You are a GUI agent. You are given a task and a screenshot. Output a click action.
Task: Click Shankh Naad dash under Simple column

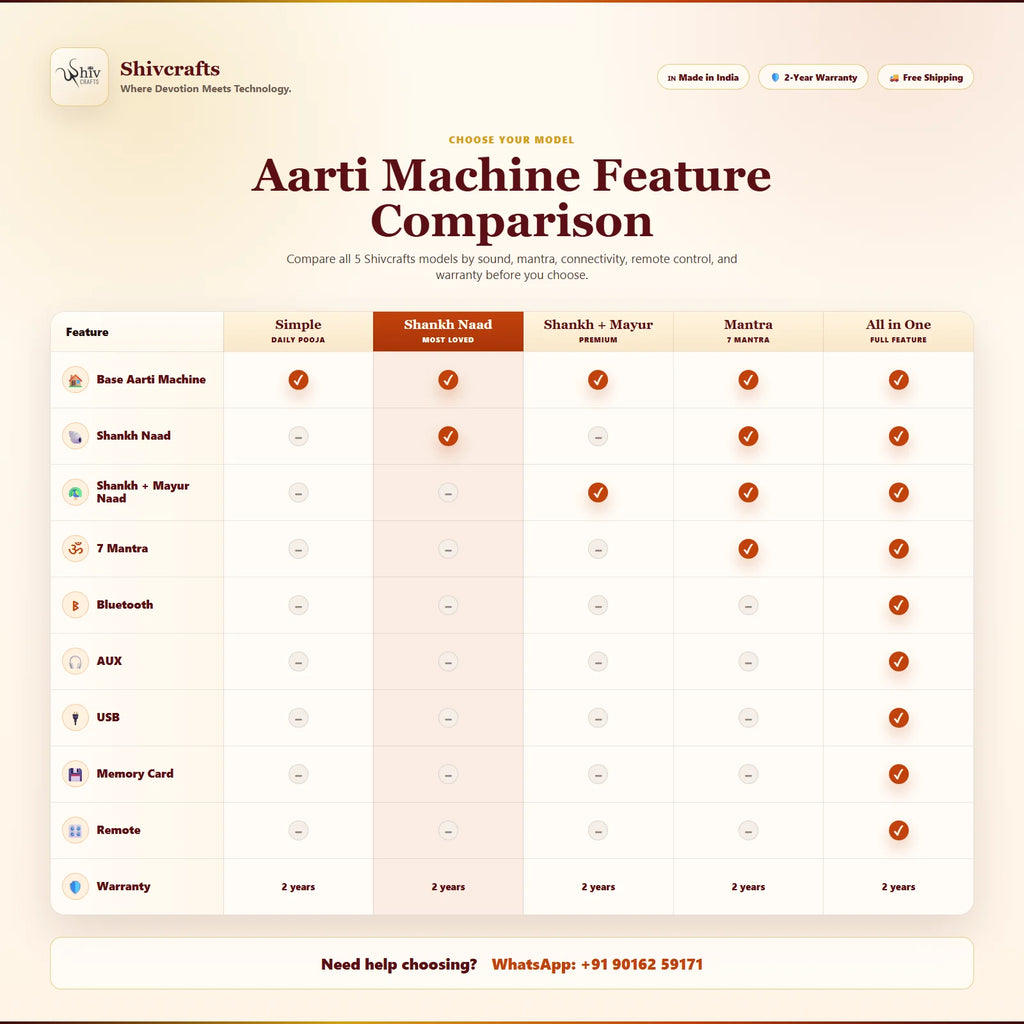click(x=298, y=436)
